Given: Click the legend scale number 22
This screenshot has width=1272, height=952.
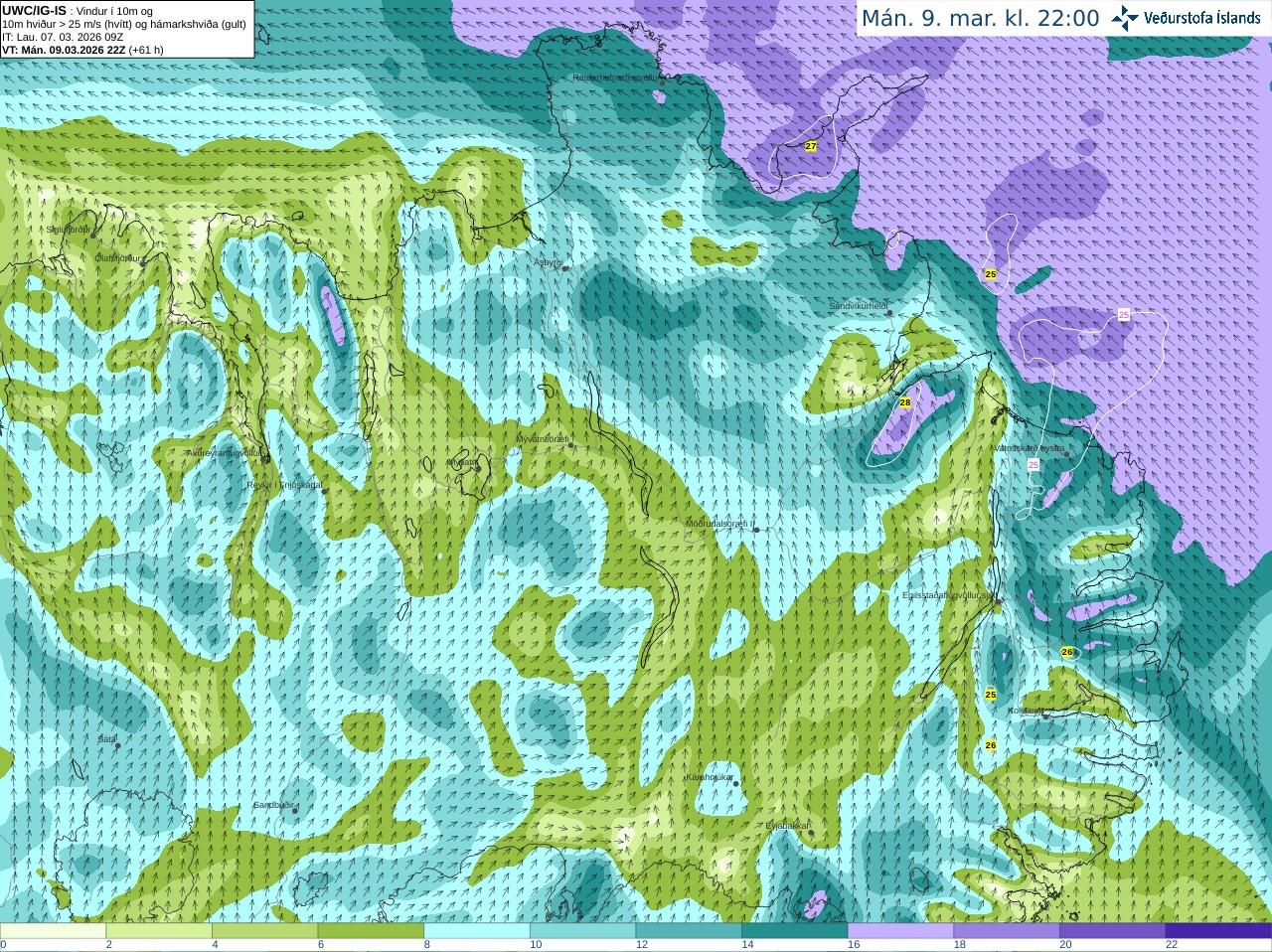Looking at the screenshot, I should (1172, 945).
